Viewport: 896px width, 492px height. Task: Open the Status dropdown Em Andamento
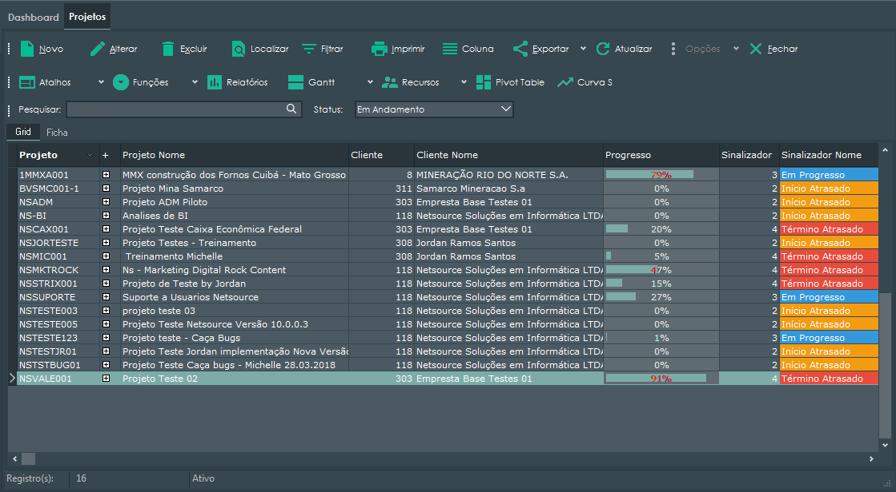[433, 109]
